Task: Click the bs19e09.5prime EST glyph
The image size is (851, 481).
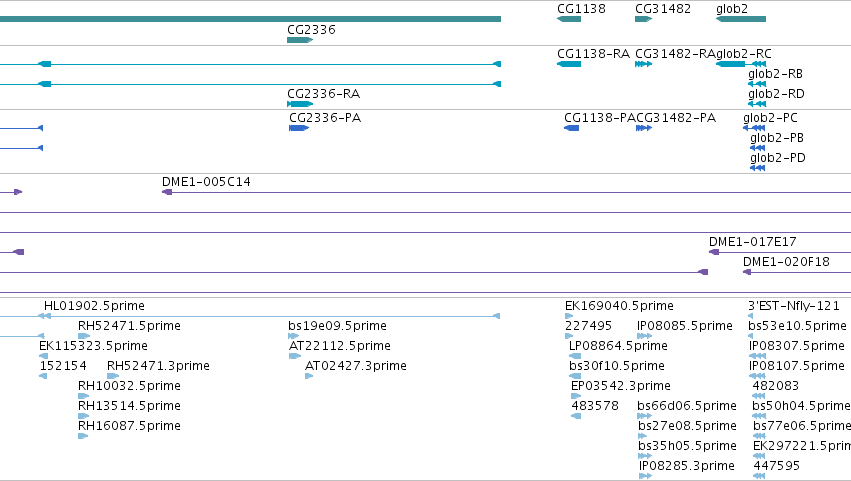Action: point(294,336)
